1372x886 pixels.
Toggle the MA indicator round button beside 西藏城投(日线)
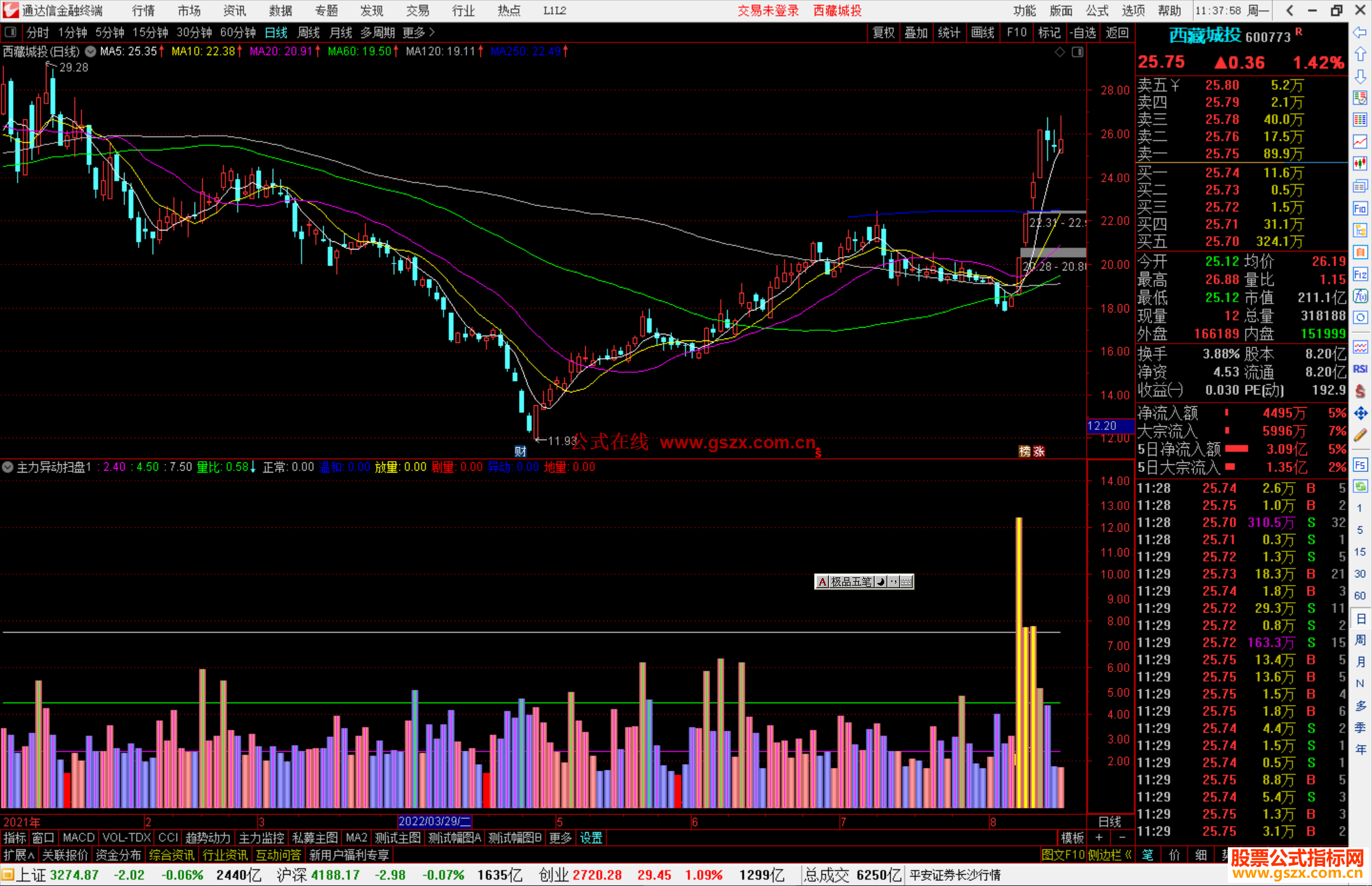coord(91,51)
